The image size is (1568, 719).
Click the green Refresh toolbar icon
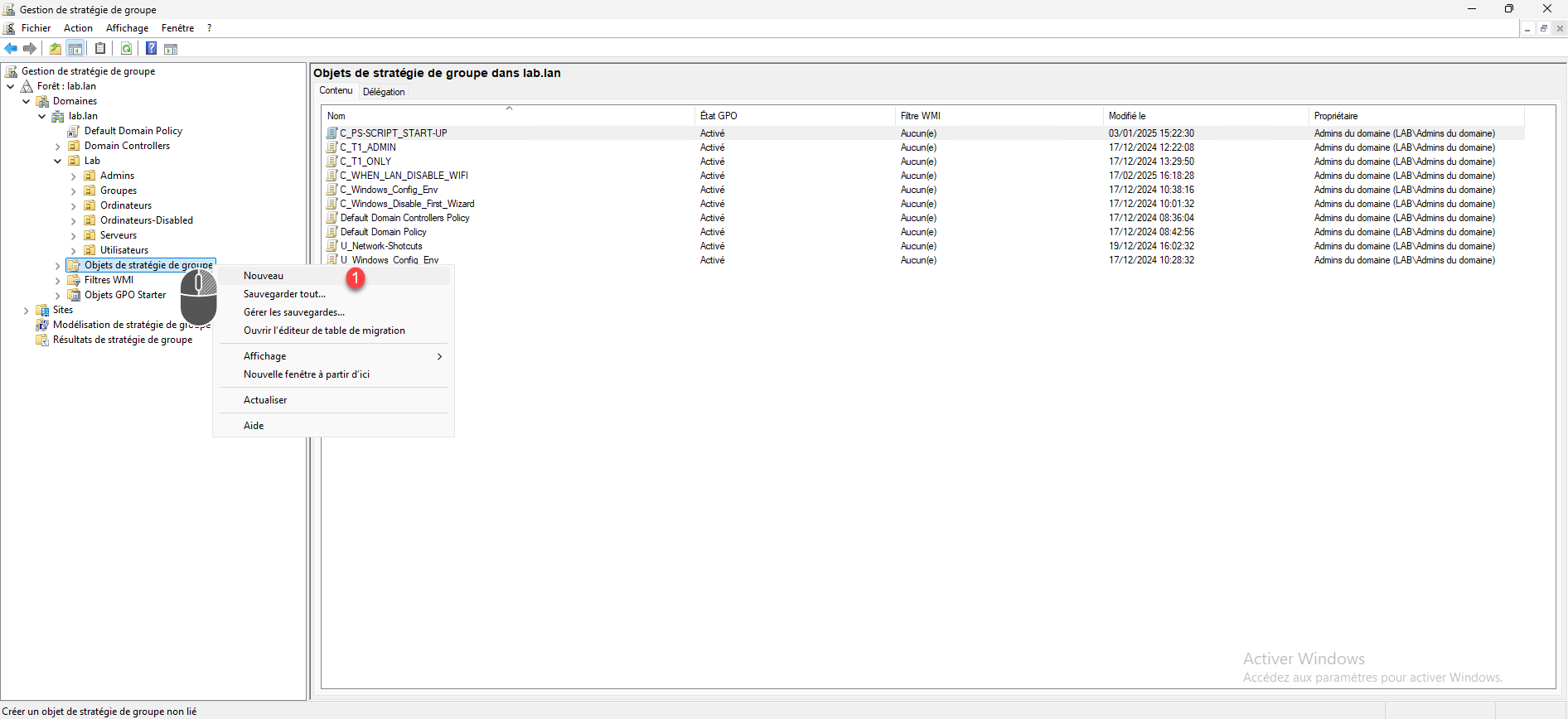[126, 49]
